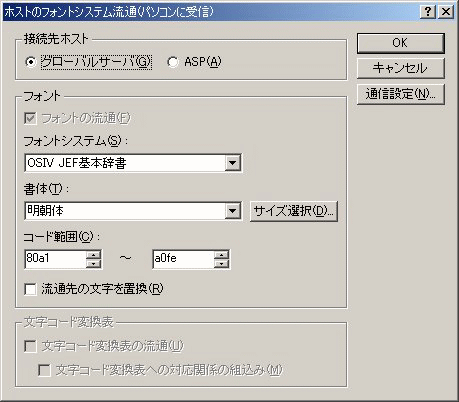Click the キャンセル button
This screenshot has height=402, width=459.
[x=401, y=68]
